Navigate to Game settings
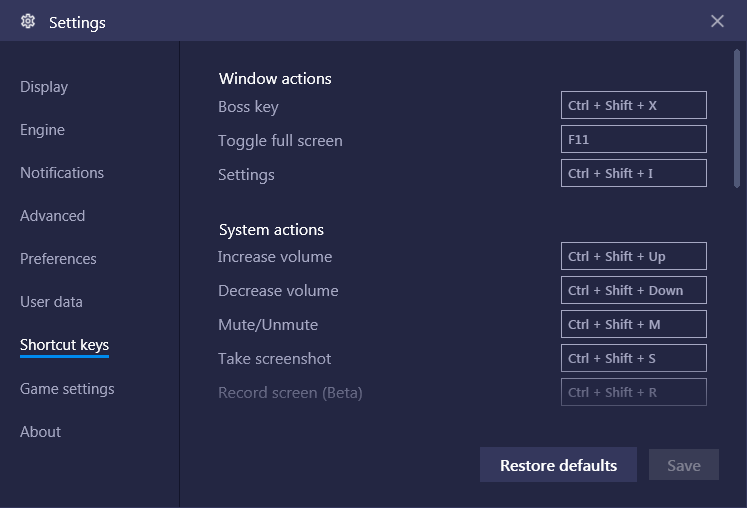The height and width of the screenshot is (508, 747). (67, 389)
